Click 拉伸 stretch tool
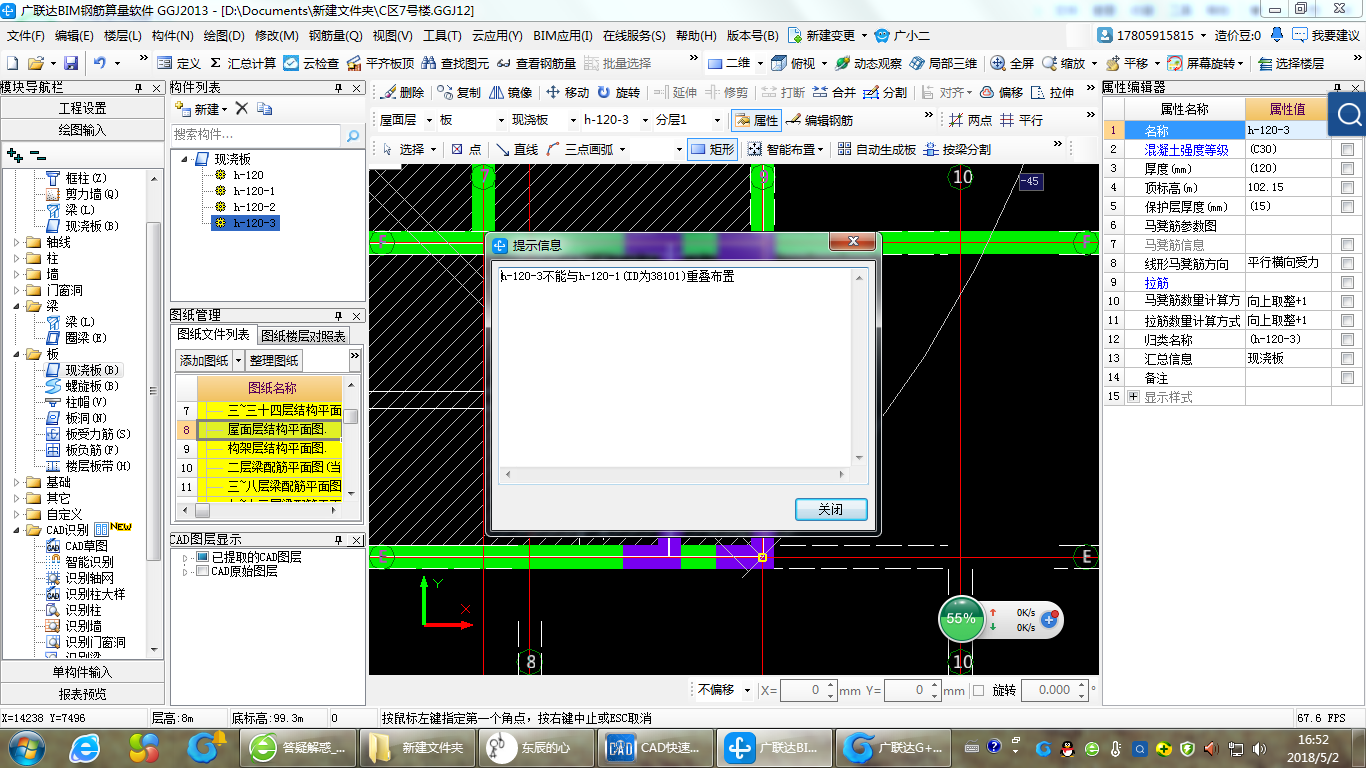The height and width of the screenshot is (768, 1366). click(x=1053, y=92)
